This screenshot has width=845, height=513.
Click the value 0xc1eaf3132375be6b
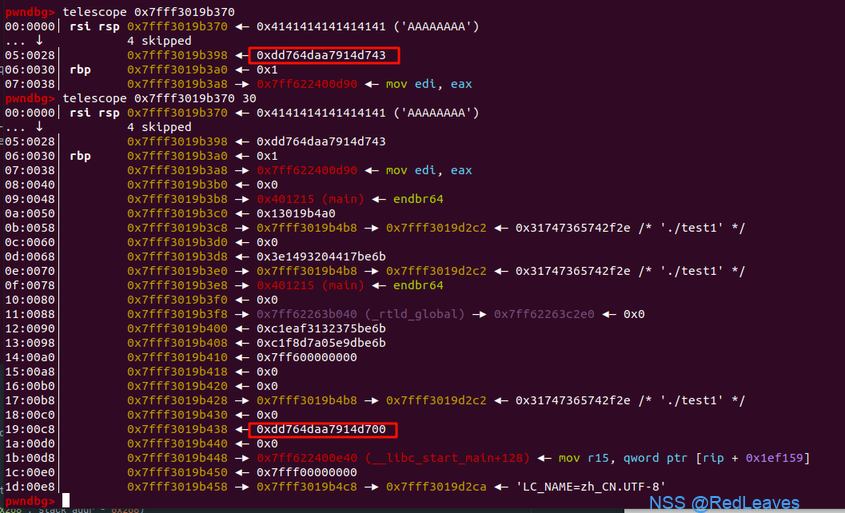click(321, 329)
